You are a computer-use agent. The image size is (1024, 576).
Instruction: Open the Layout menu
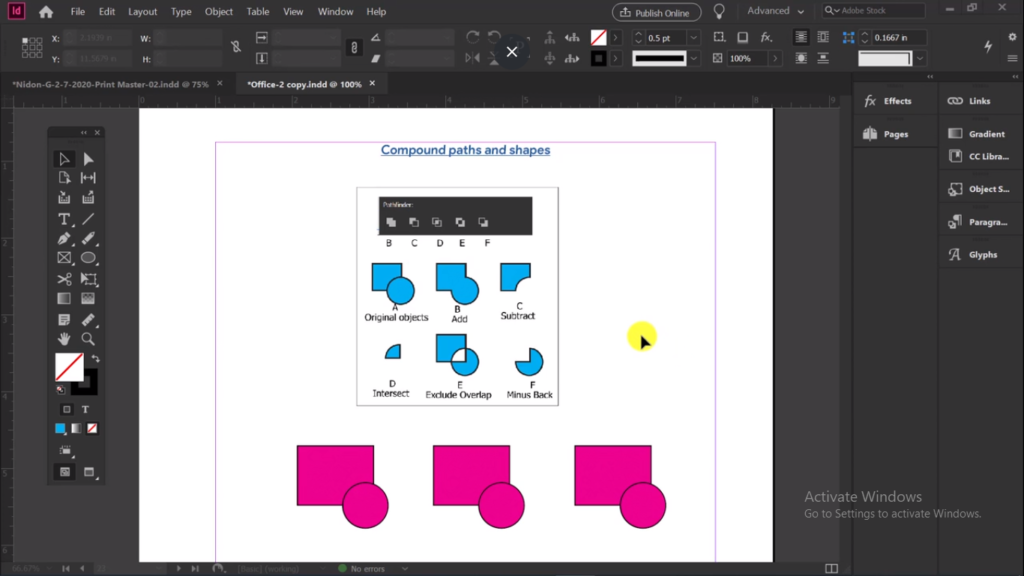142,12
